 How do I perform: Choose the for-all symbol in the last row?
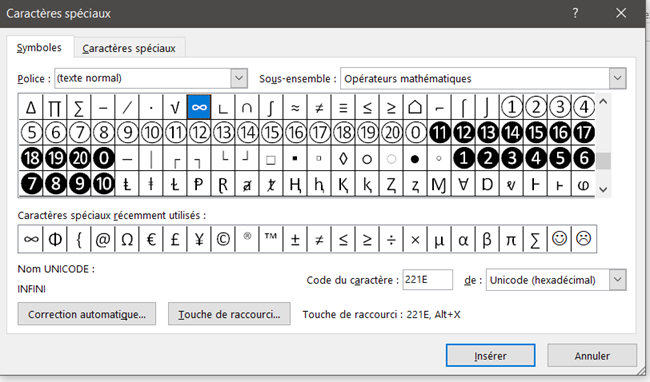pos(463,184)
